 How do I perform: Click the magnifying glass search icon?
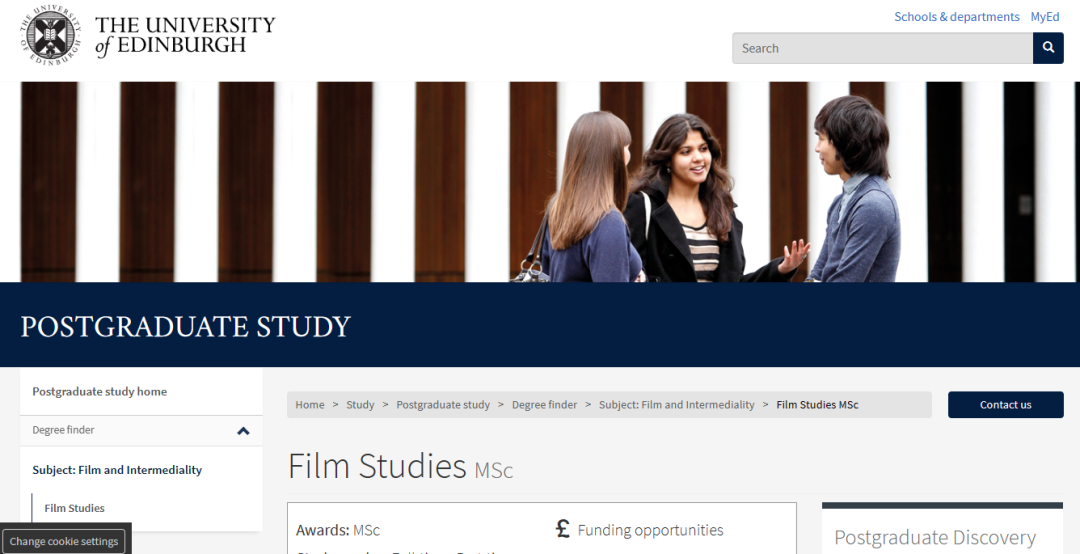click(1048, 48)
